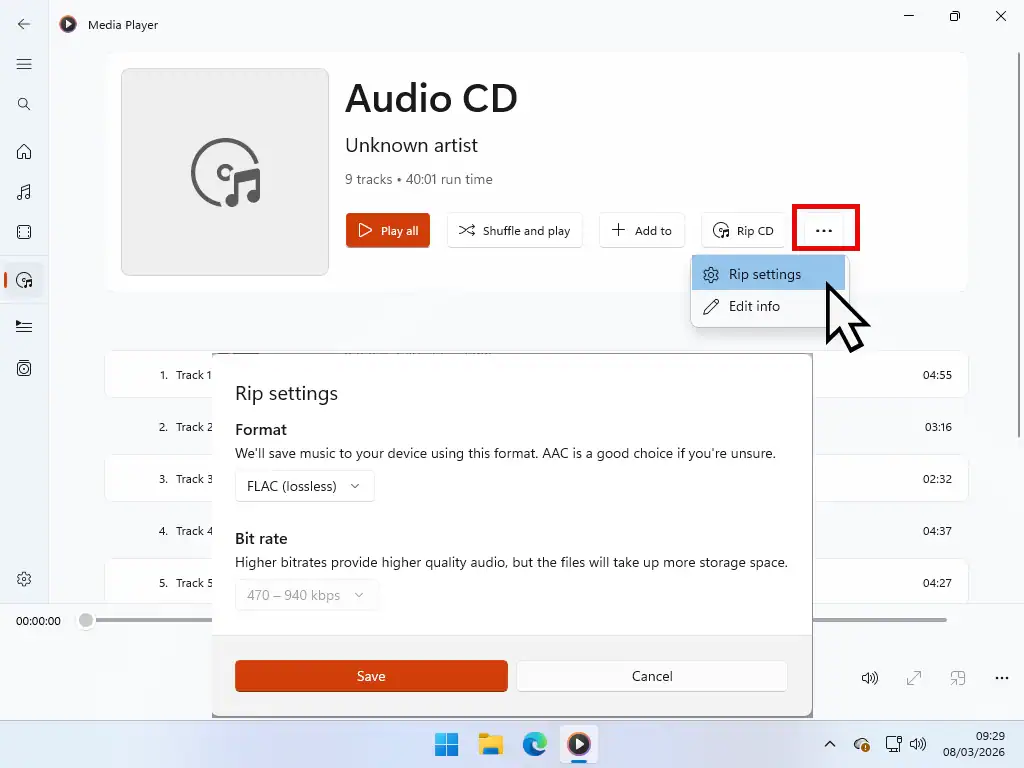Cancel the Rip settings dialog
This screenshot has width=1024, height=768.
[x=651, y=676]
